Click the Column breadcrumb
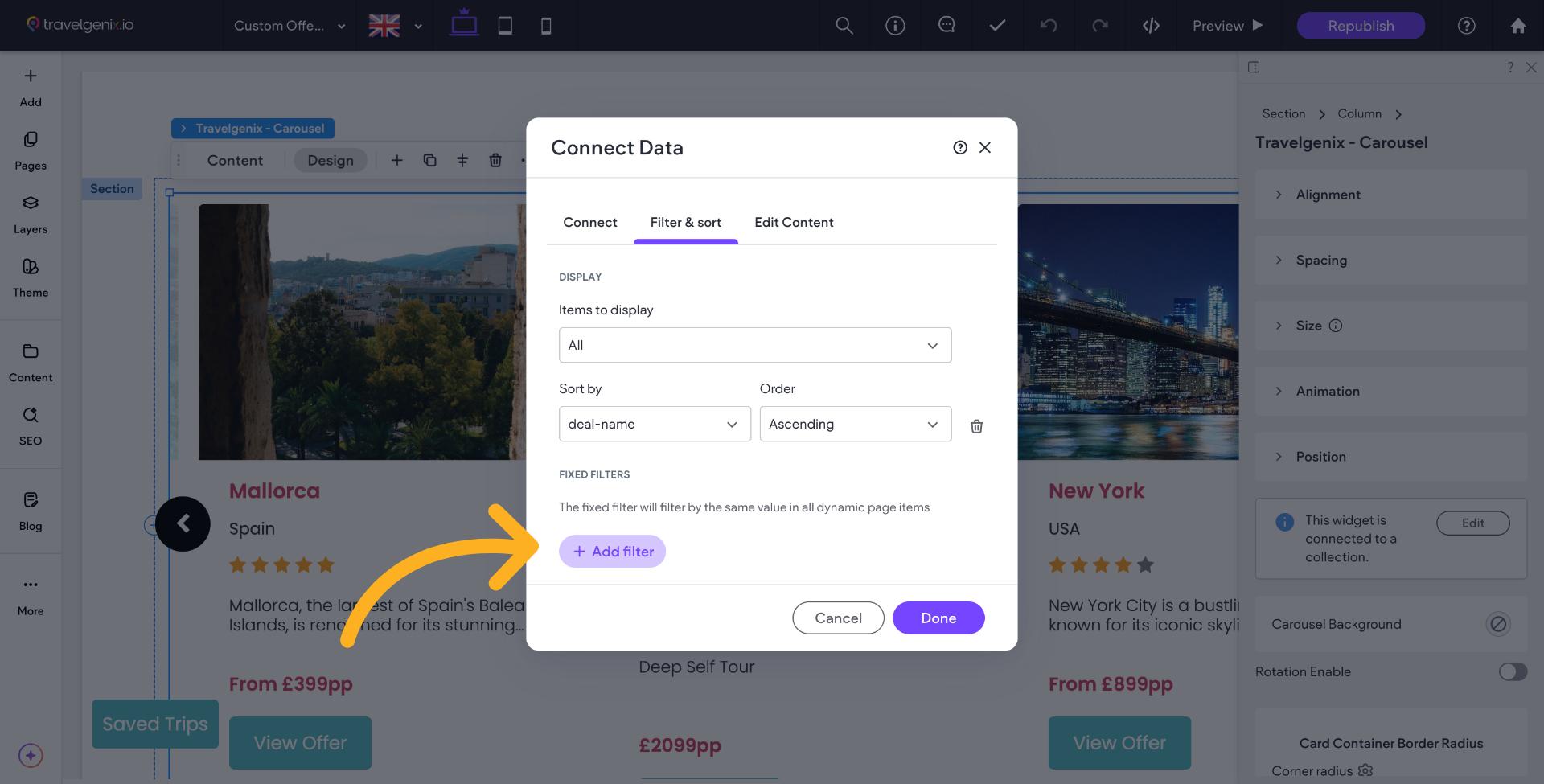 [x=1359, y=113]
